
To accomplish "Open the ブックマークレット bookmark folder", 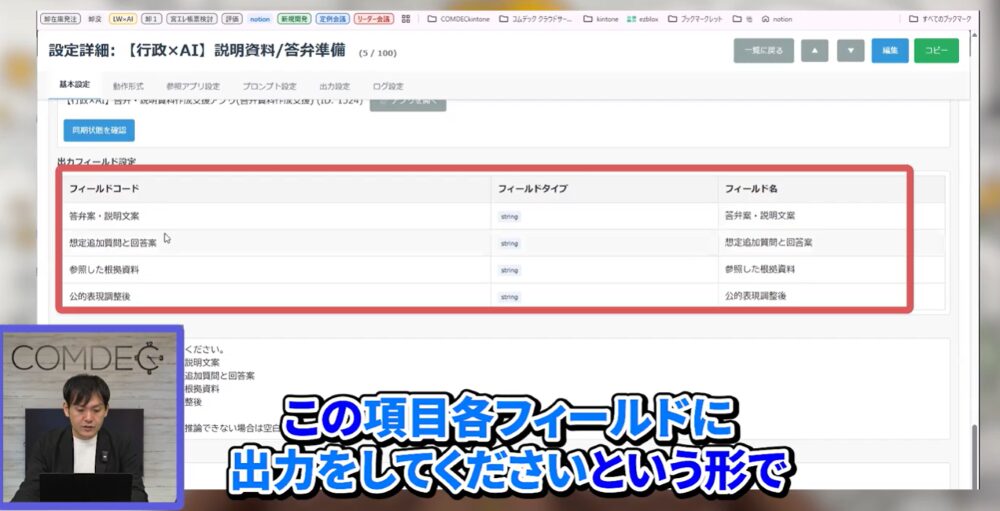I will click(x=699, y=18).
